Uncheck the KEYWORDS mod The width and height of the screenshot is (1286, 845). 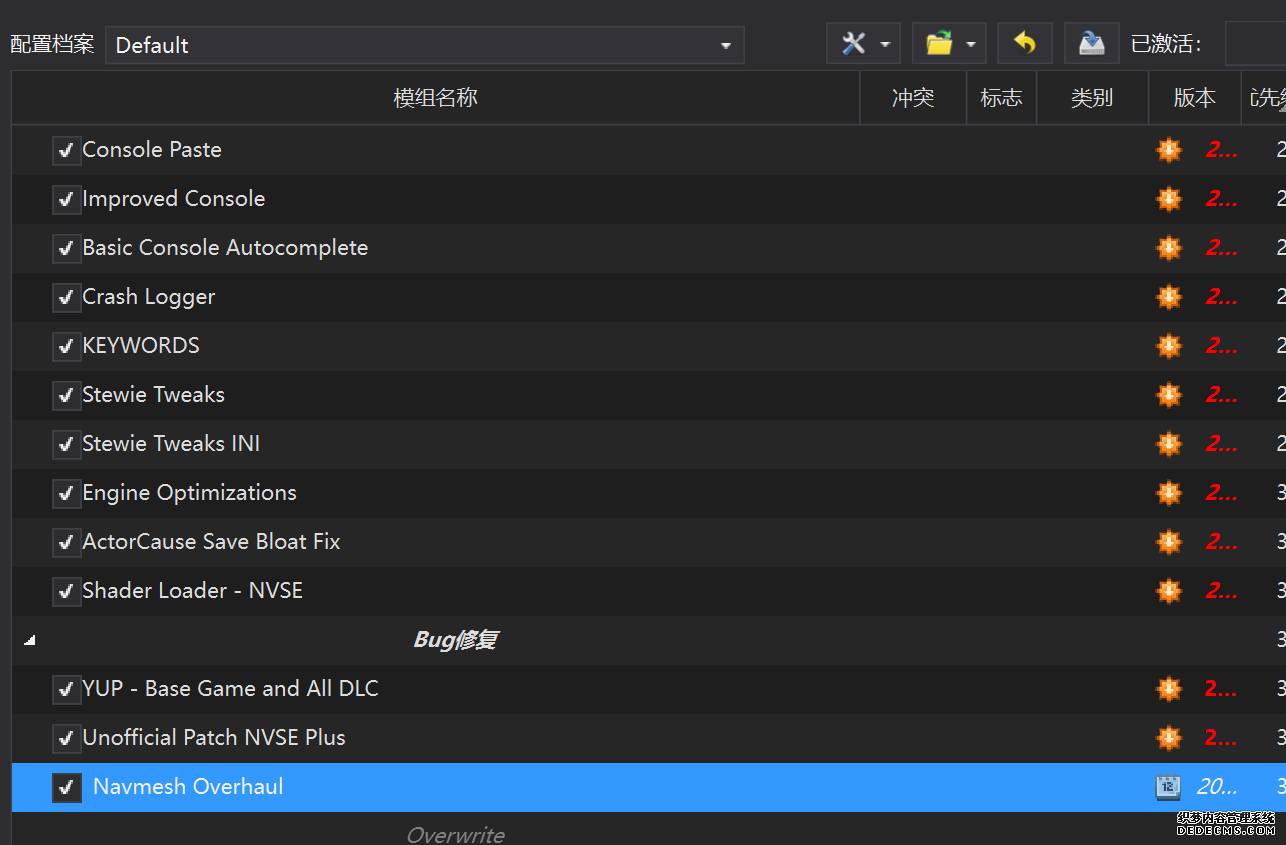coord(66,346)
